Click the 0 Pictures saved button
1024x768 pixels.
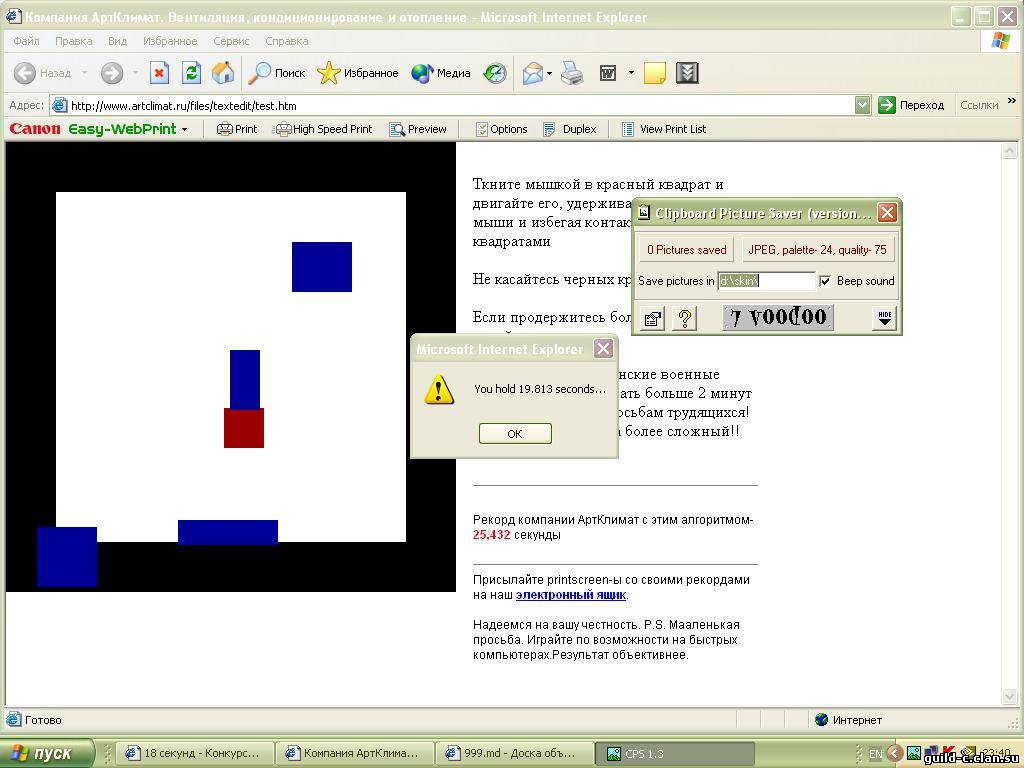click(x=686, y=249)
